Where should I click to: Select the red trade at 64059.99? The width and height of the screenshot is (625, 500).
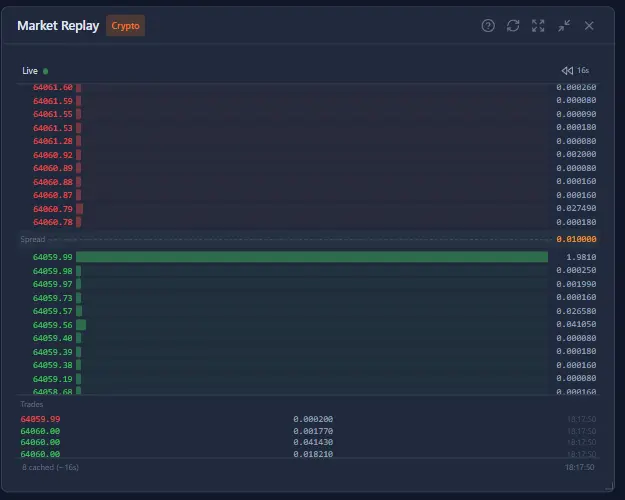point(40,419)
